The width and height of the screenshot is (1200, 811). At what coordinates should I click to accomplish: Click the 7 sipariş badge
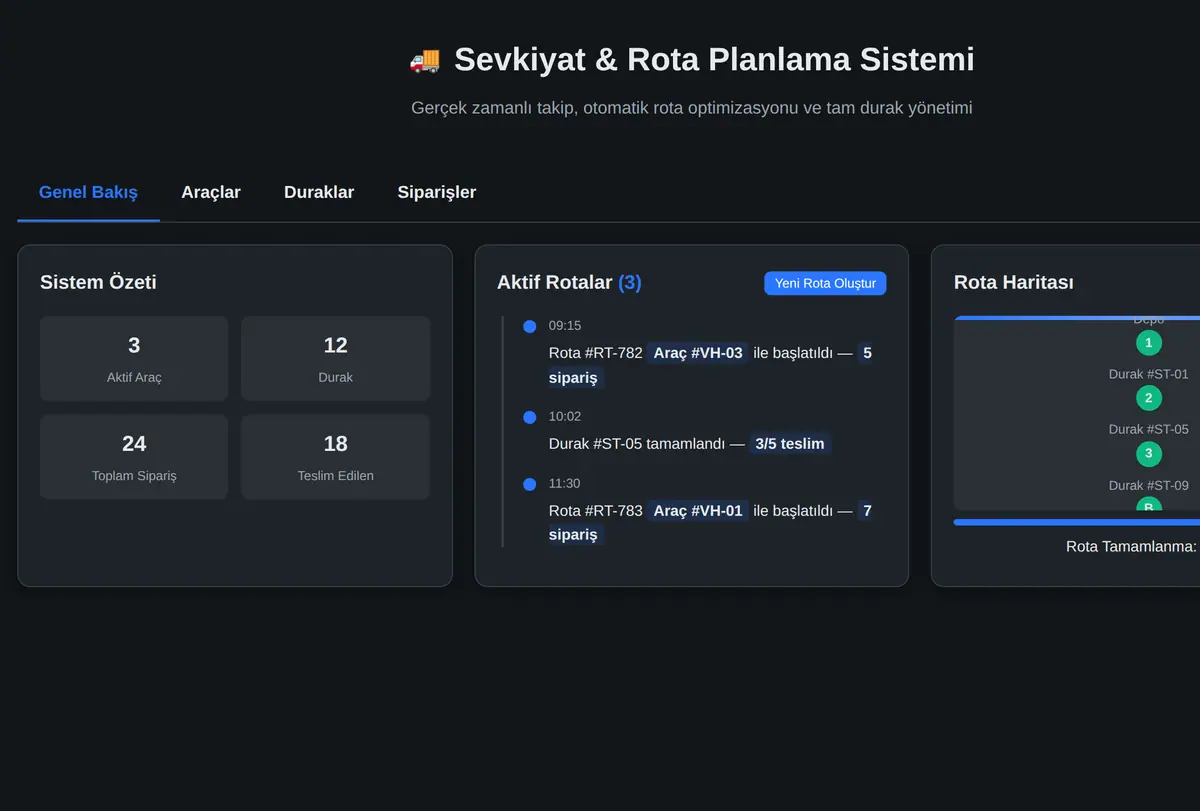710,523
